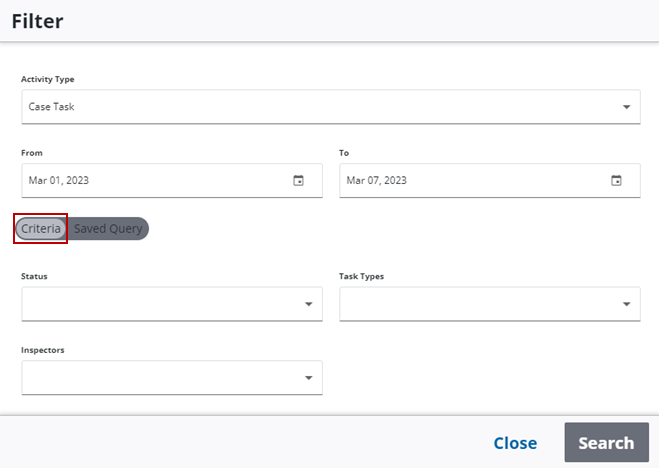Open the From date calendar picker

click(298, 181)
